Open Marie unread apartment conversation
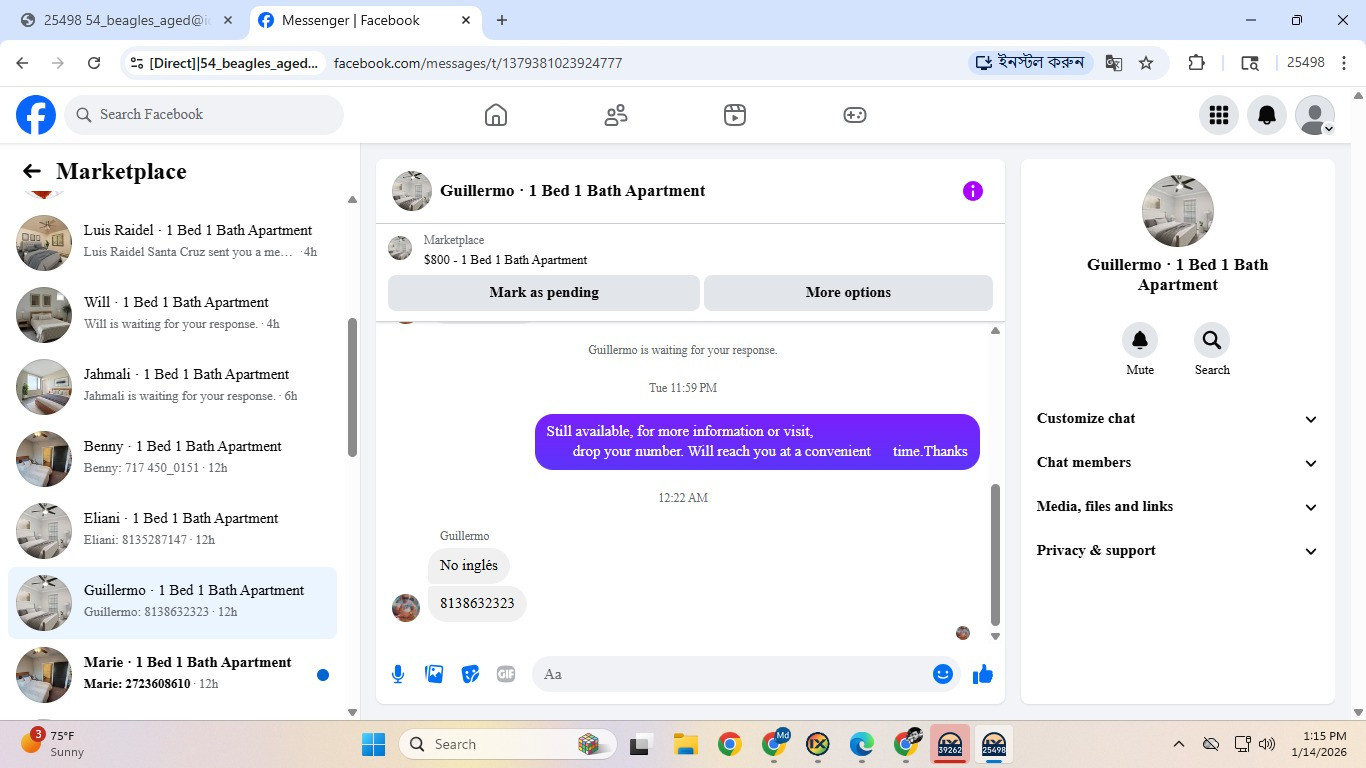 173,674
